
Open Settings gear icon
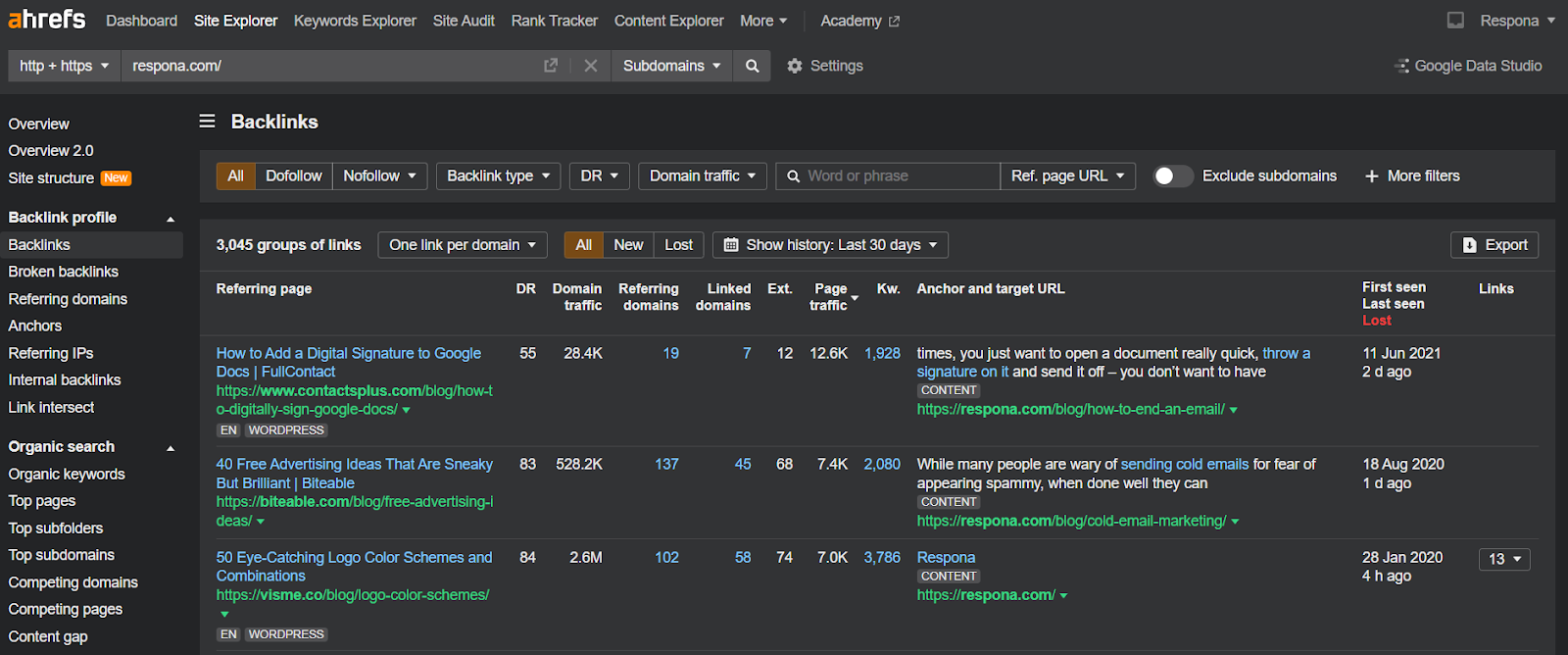pyautogui.click(x=795, y=66)
